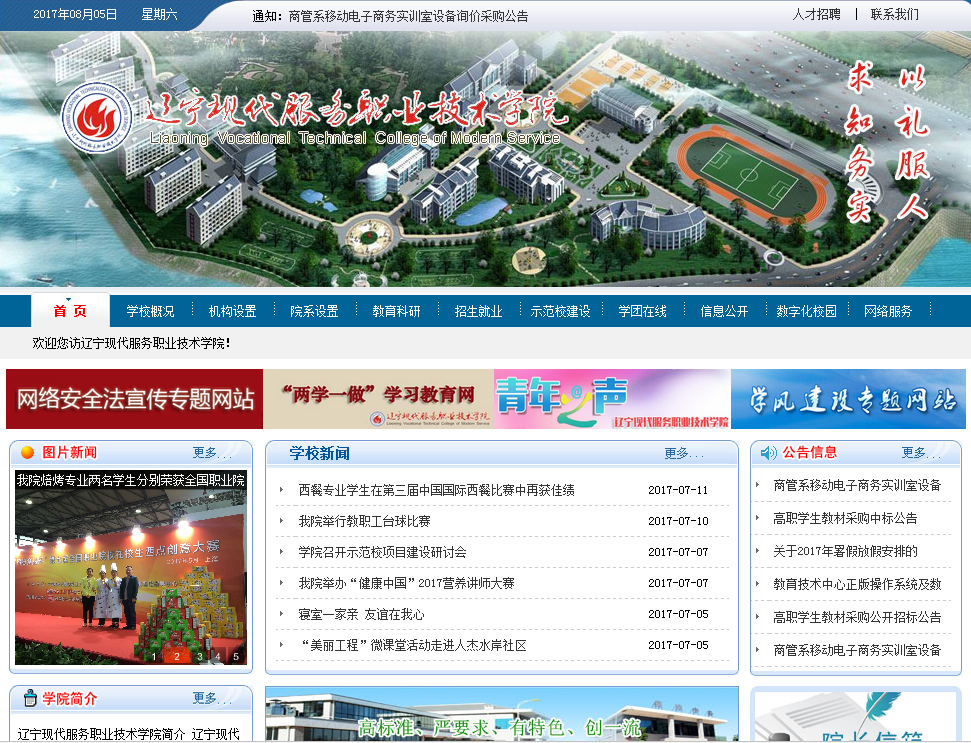This screenshot has width=971, height=743.
Task: Select slide number 3 in photo news
Action: pos(200,656)
